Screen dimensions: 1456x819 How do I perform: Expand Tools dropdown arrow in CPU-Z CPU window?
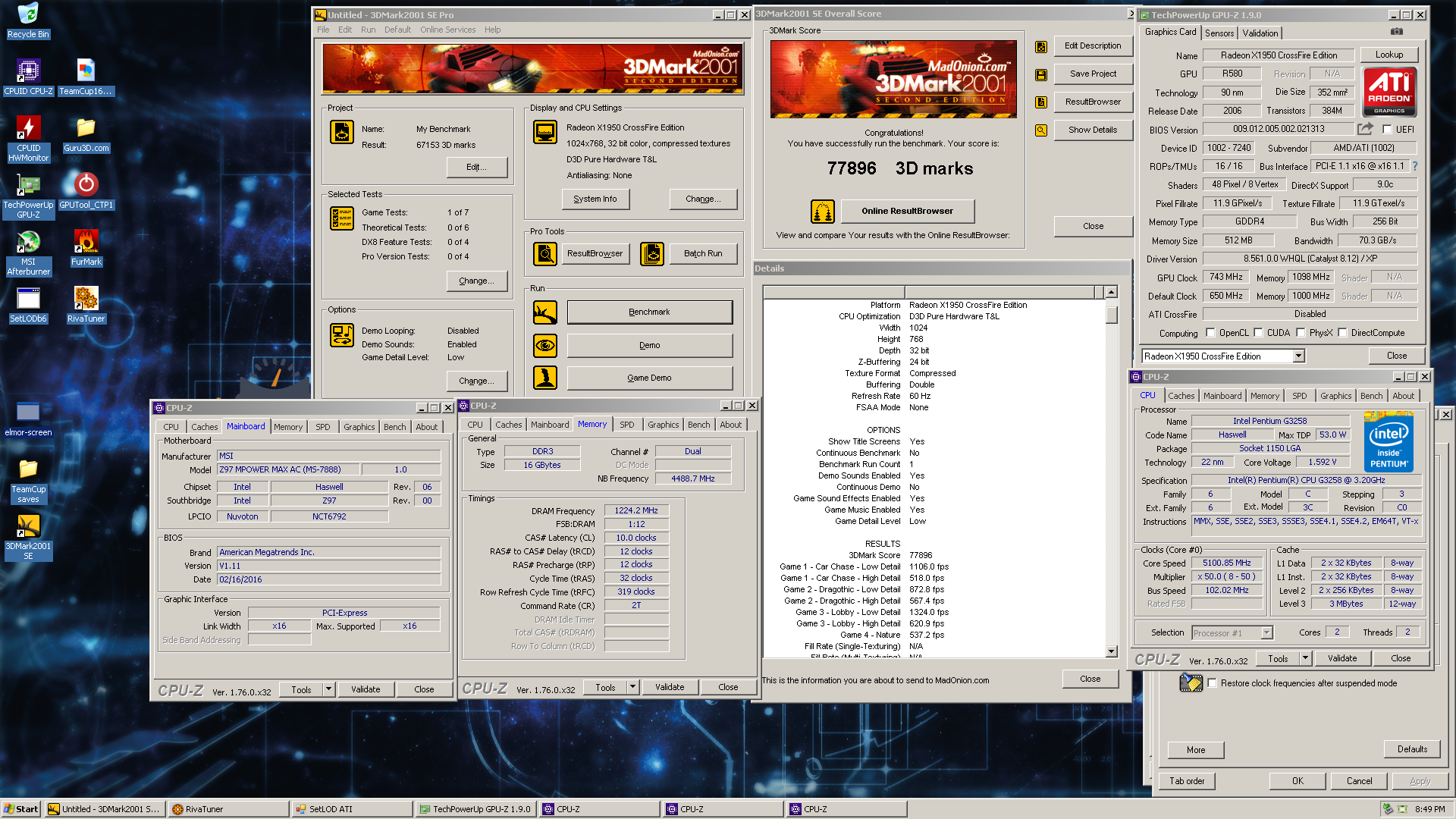coord(1305,659)
